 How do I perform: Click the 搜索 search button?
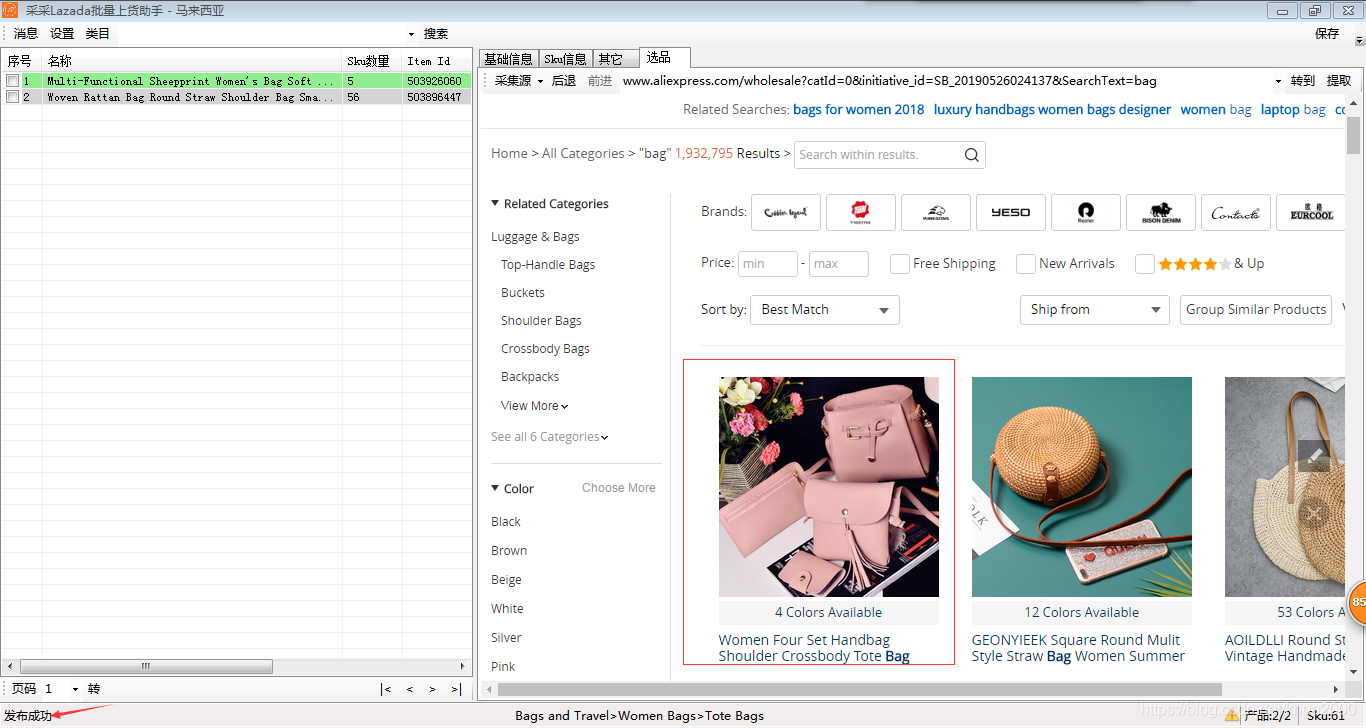(x=436, y=34)
